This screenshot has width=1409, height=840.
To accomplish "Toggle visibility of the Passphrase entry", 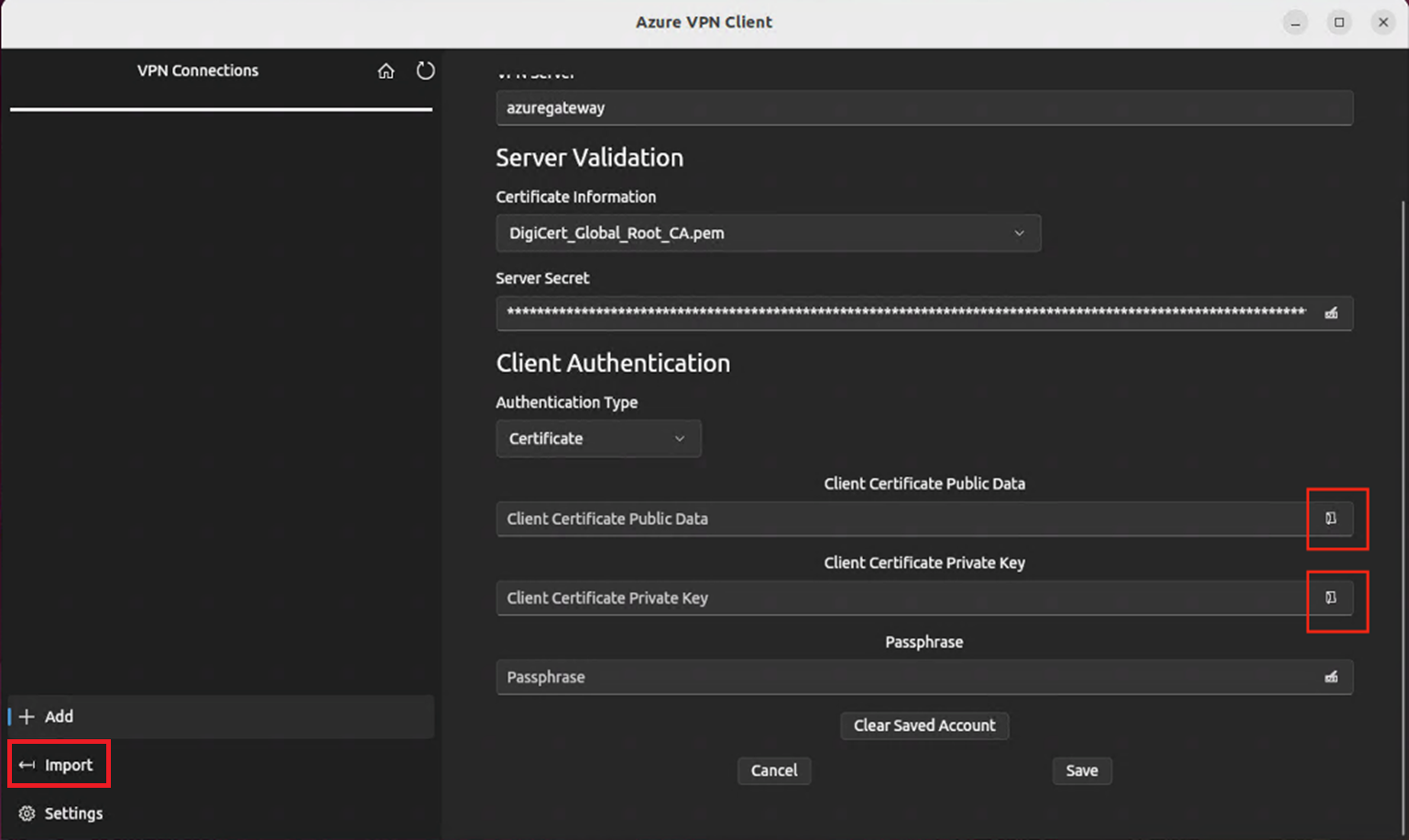I will pyautogui.click(x=1331, y=677).
